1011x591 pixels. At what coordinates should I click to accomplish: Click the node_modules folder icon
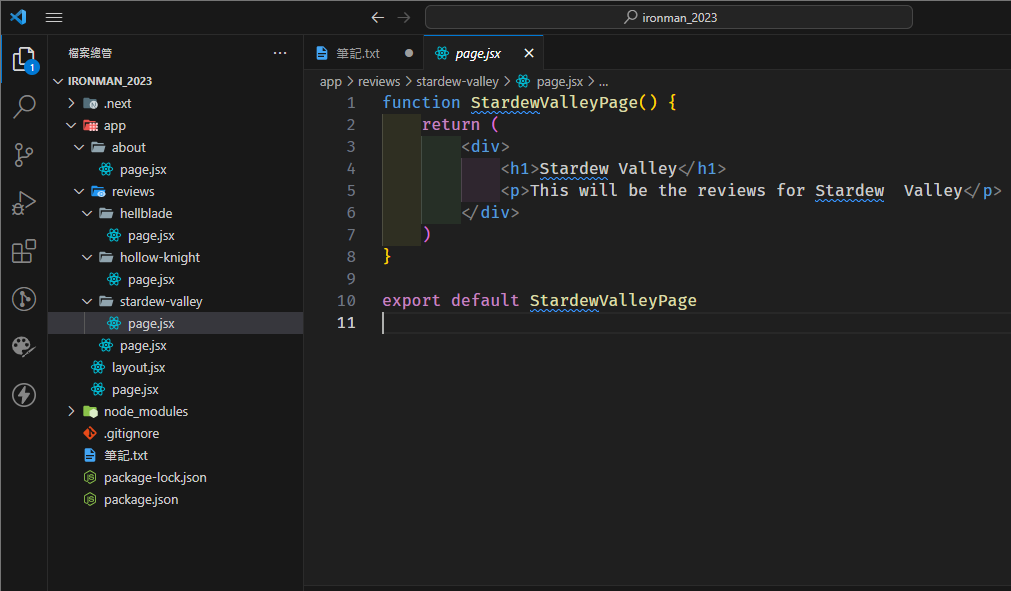click(x=90, y=411)
